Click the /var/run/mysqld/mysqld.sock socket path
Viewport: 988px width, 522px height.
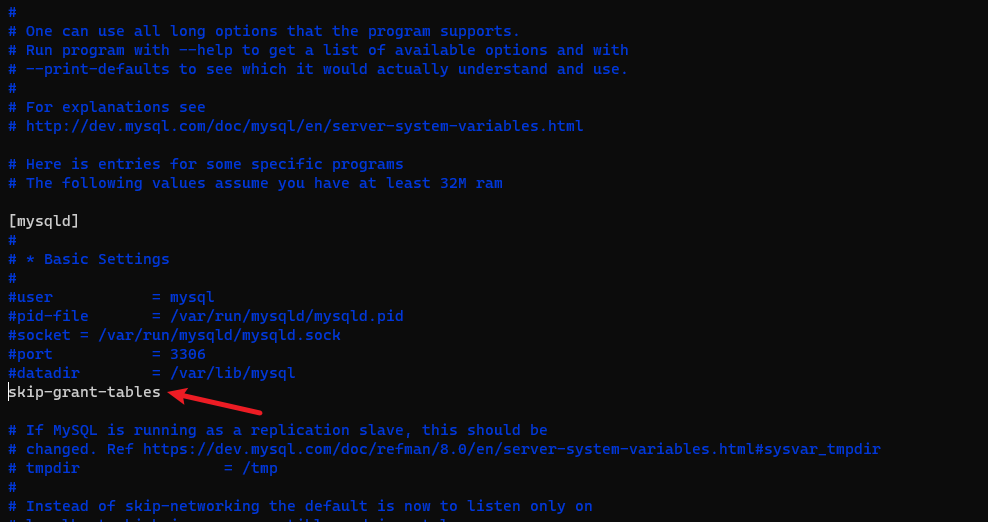click(x=219, y=335)
